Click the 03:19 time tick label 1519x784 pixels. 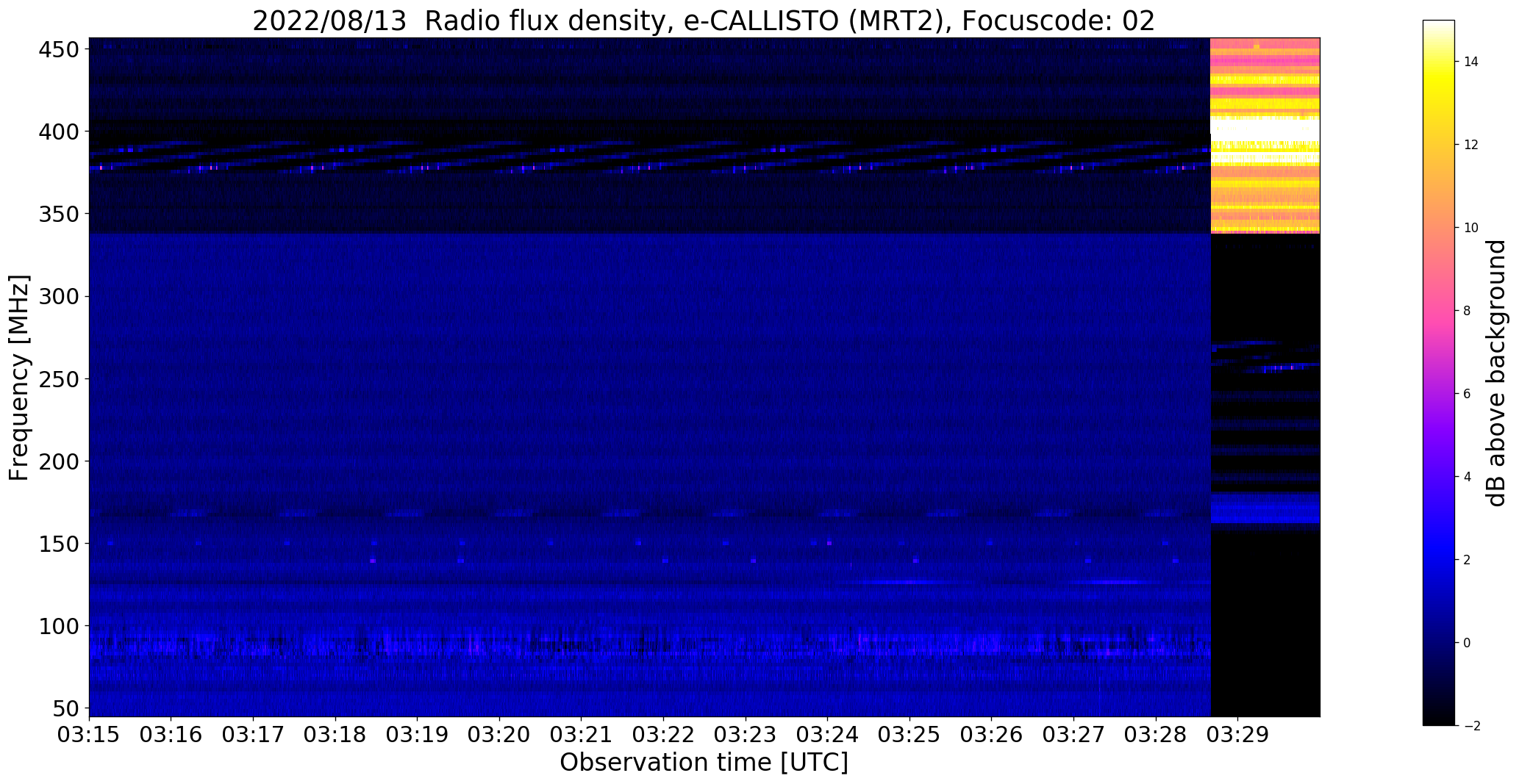tap(418, 734)
